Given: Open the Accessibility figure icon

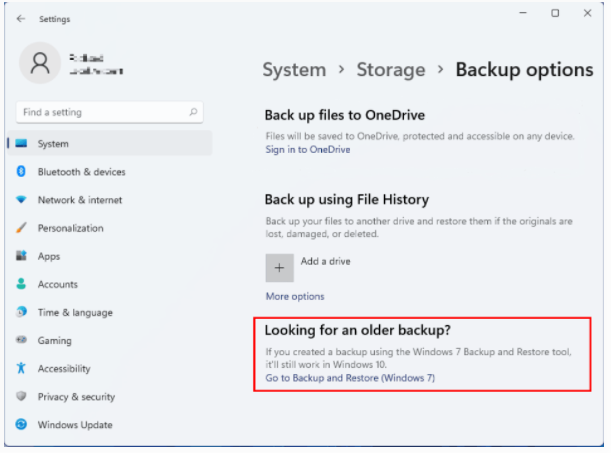Looking at the screenshot, I should pos(21,368).
